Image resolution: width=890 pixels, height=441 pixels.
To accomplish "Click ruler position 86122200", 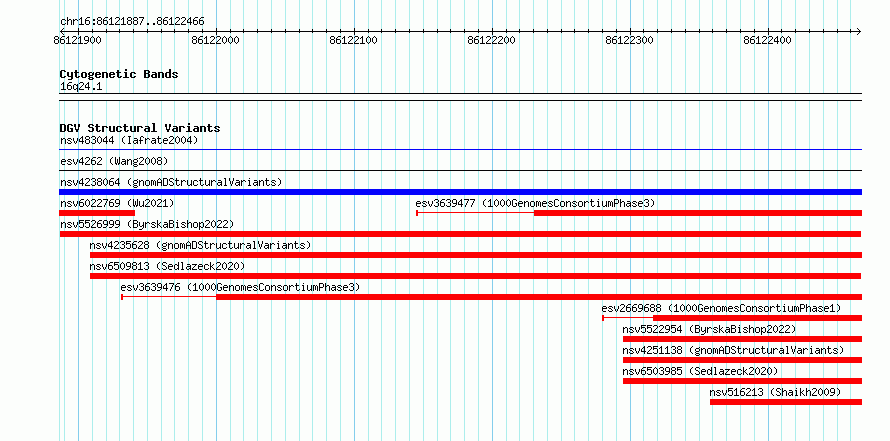I will 492,40.
